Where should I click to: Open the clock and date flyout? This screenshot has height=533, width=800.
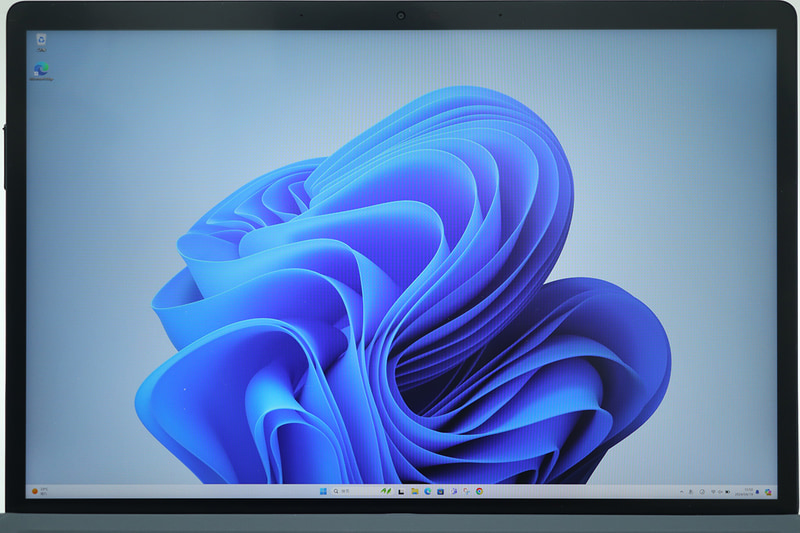tap(744, 492)
